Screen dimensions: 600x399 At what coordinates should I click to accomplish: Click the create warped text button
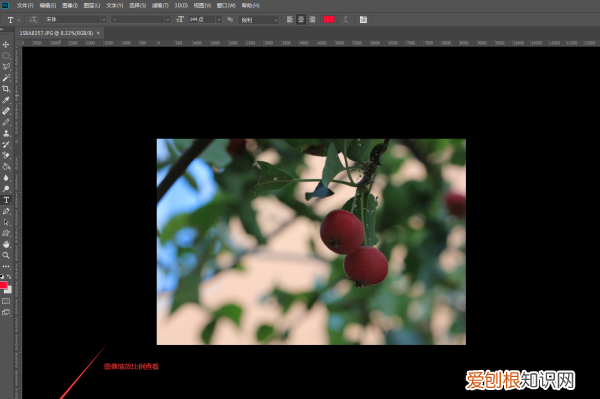(x=346, y=20)
